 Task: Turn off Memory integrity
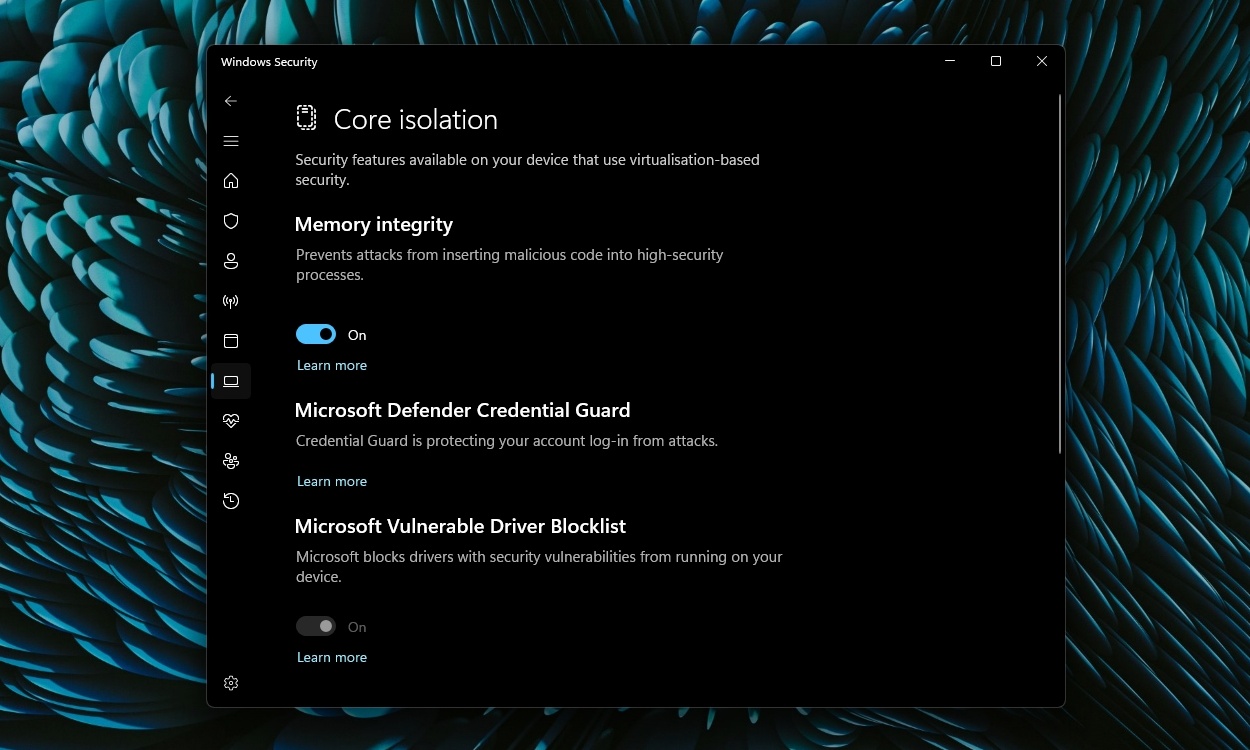[x=316, y=334]
